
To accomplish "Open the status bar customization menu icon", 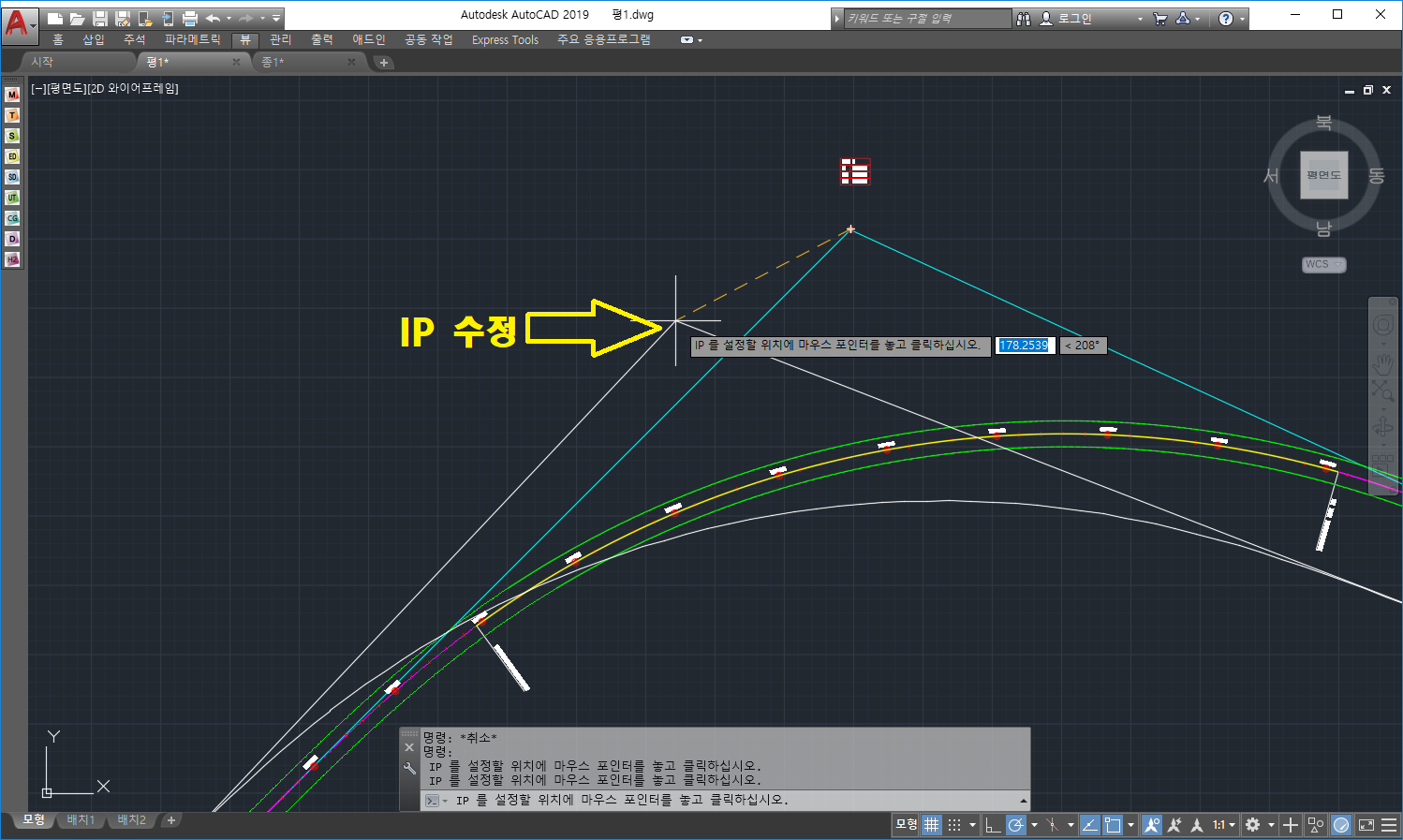I will point(1389,825).
